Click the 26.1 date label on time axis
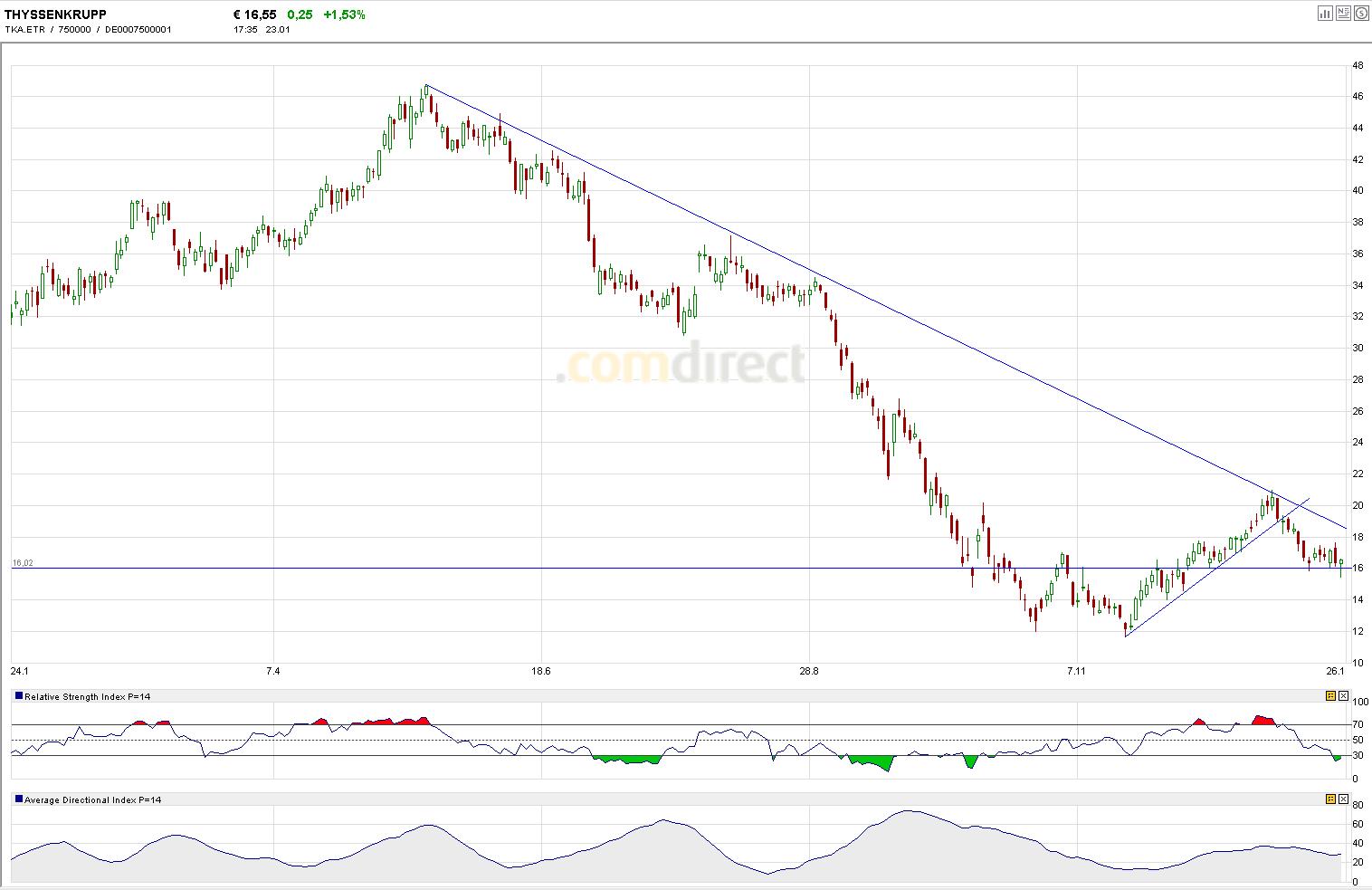This screenshot has width=1372, height=890. 1335,672
